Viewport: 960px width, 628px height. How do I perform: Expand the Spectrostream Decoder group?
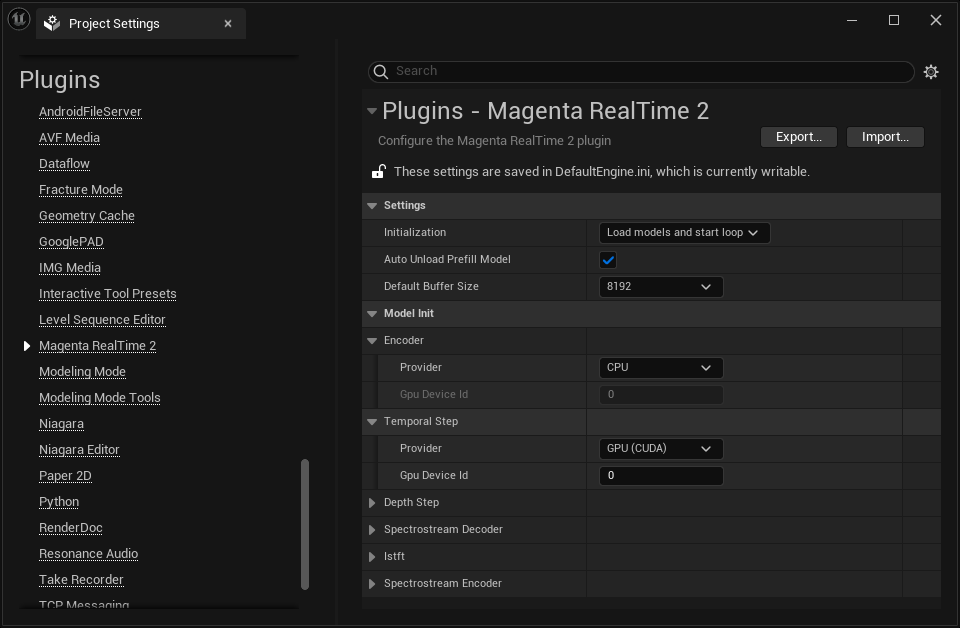point(372,529)
